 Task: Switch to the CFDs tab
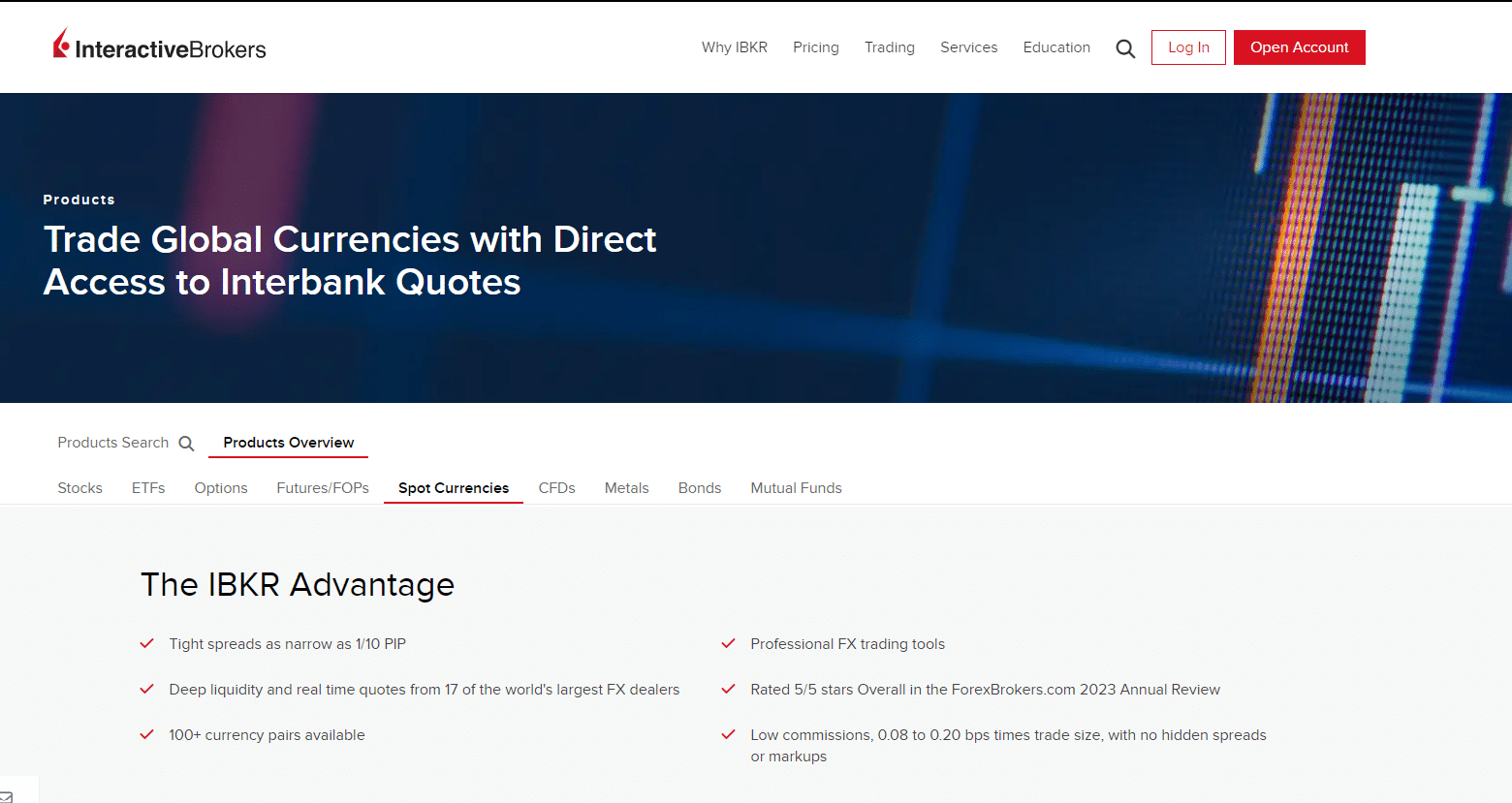click(556, 488)
